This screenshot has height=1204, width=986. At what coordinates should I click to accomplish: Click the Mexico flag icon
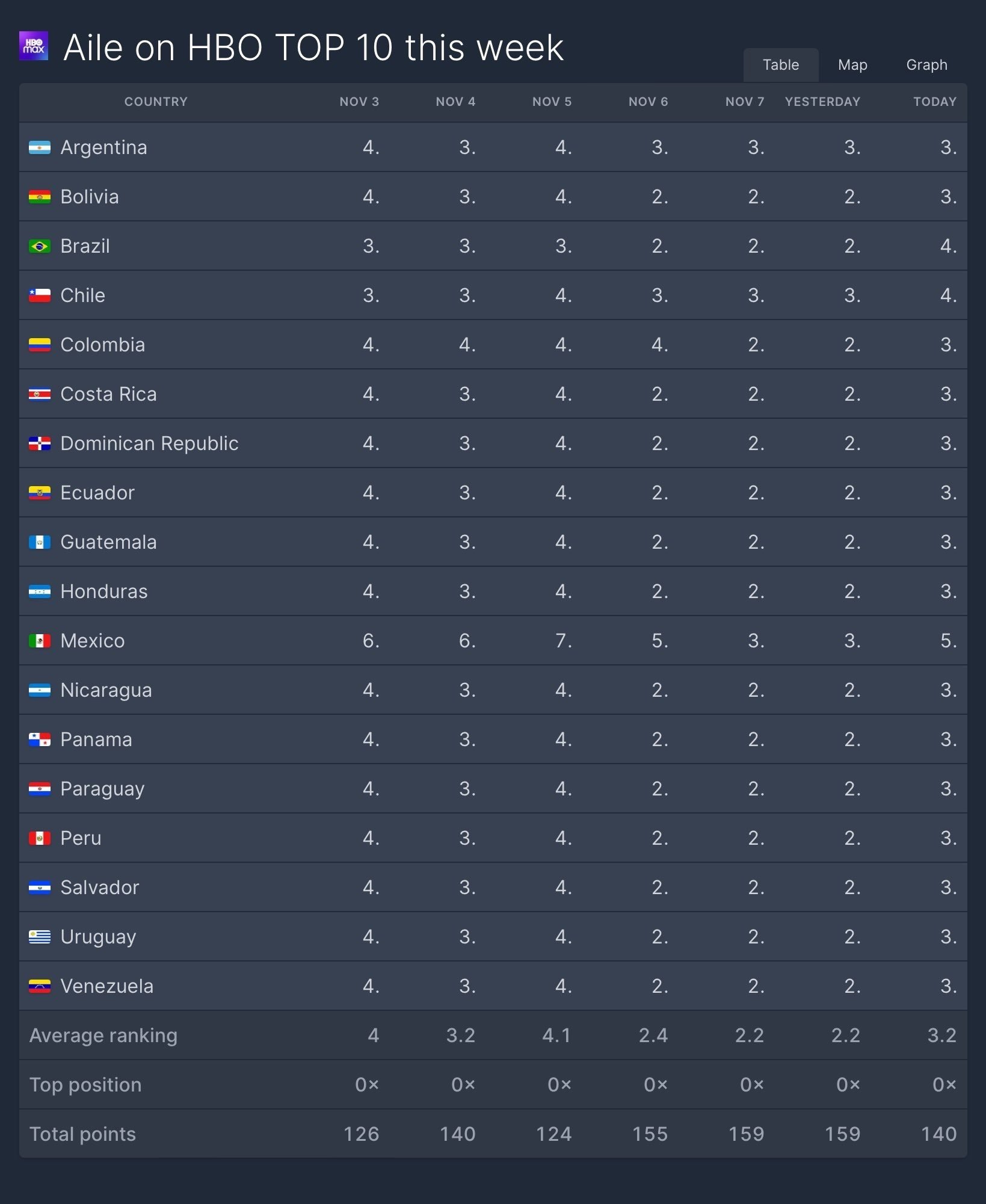[40, 641]
